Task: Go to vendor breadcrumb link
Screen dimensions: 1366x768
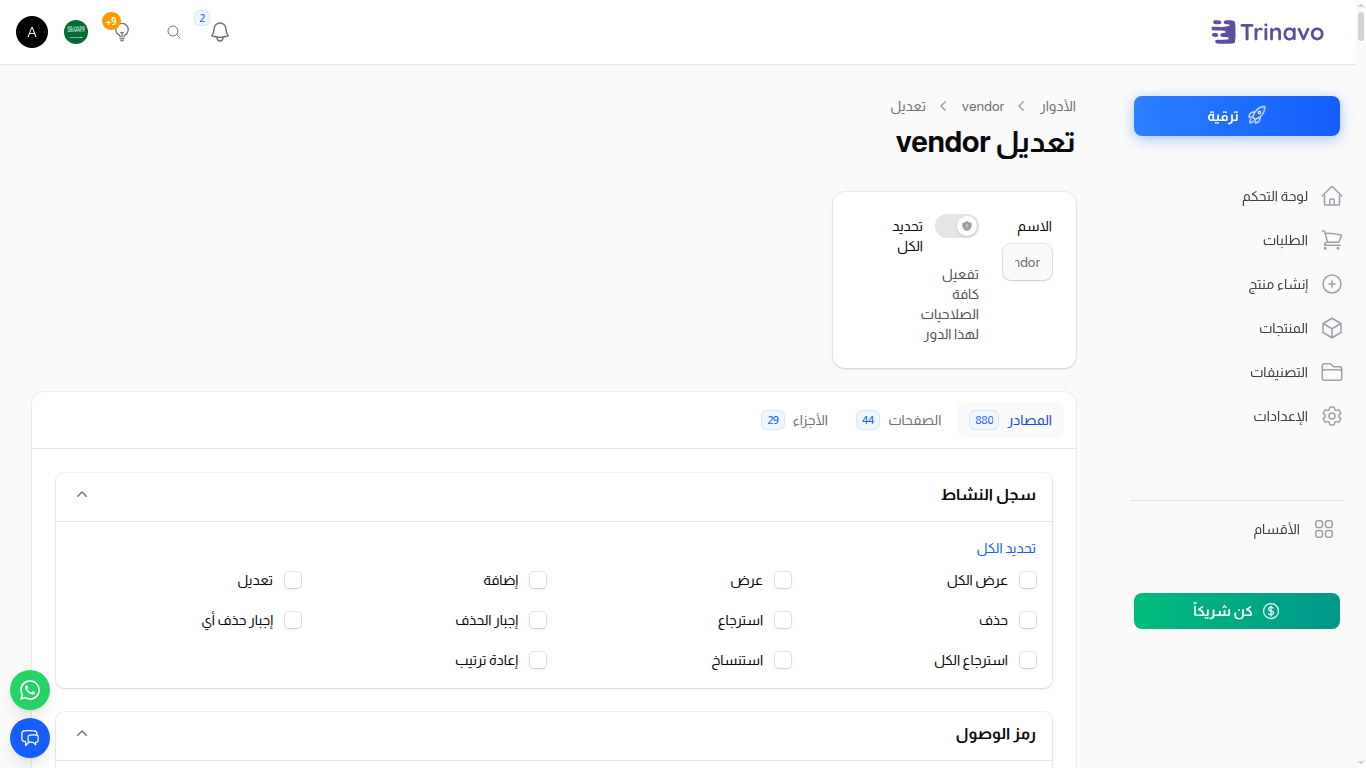Action: click(x=983, y=106)
